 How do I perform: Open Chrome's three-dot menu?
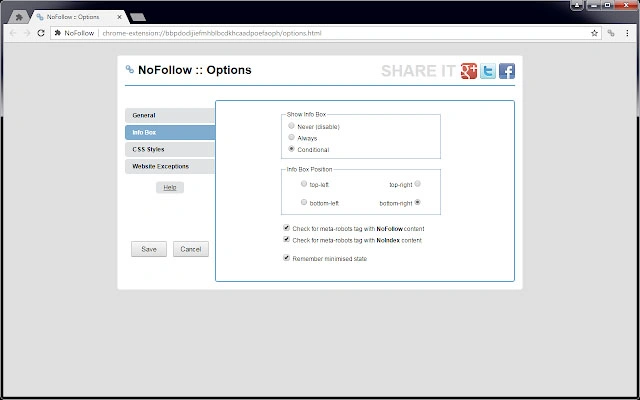click(627, 33)
